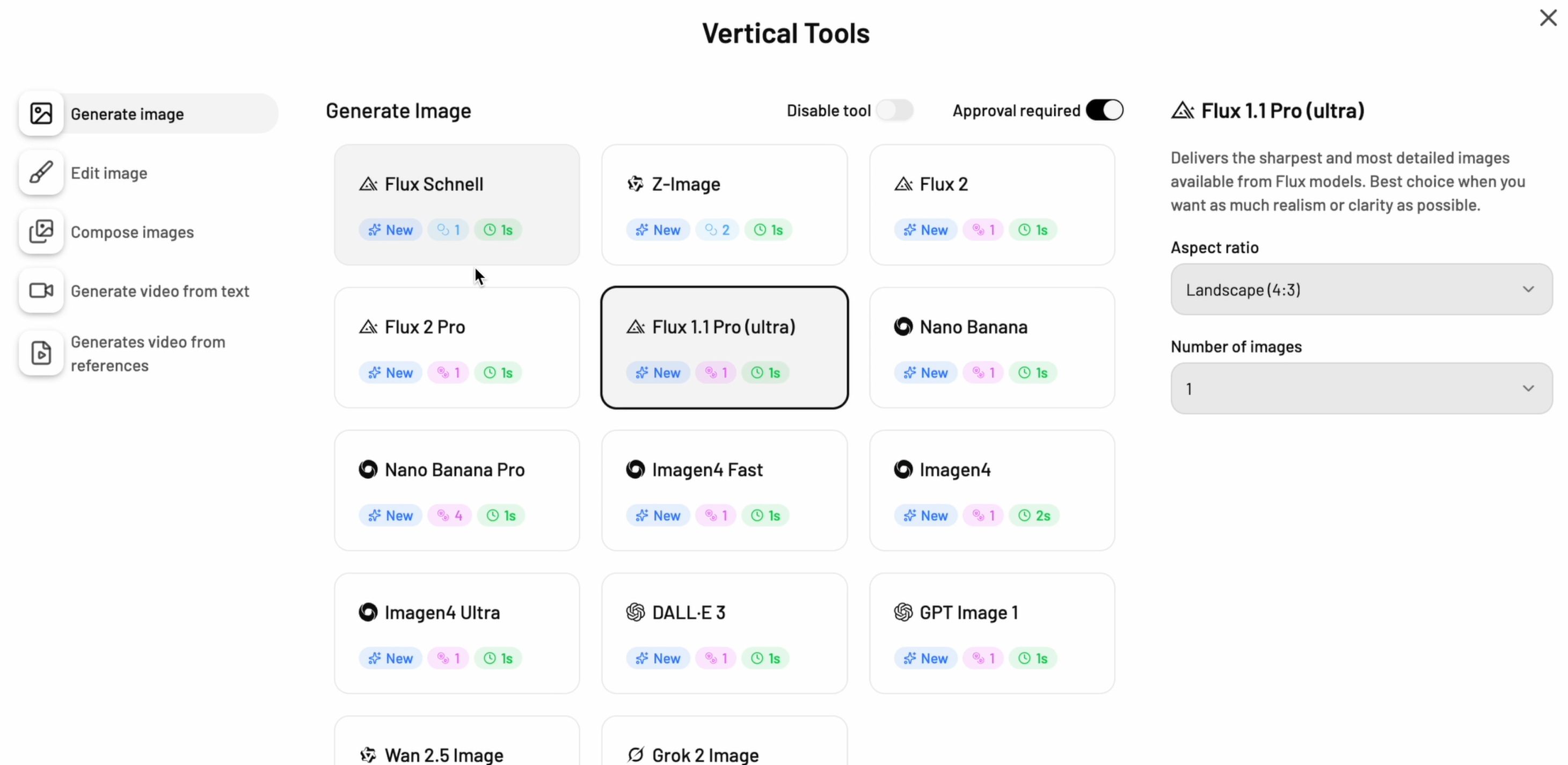Pick the Nano Banana Pro model card
Image resolution: width=1568 pixels, height=765 pixels.
coord(456,491)
